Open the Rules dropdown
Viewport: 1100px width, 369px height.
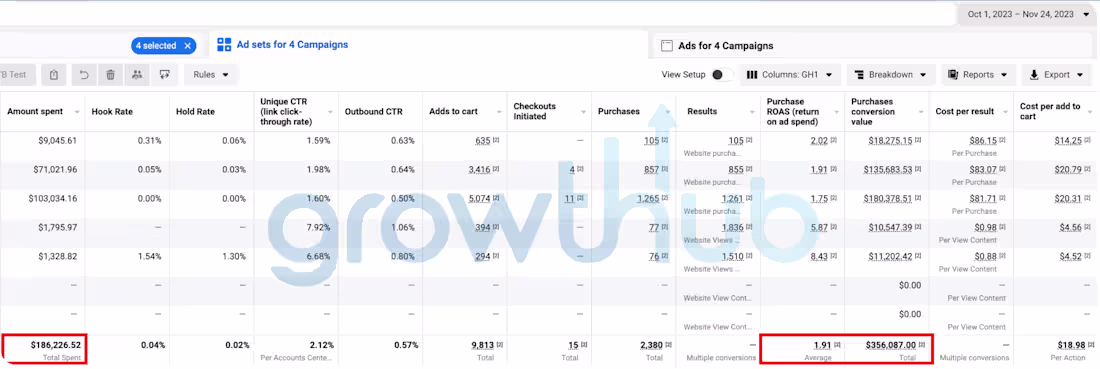click(211, 74)
